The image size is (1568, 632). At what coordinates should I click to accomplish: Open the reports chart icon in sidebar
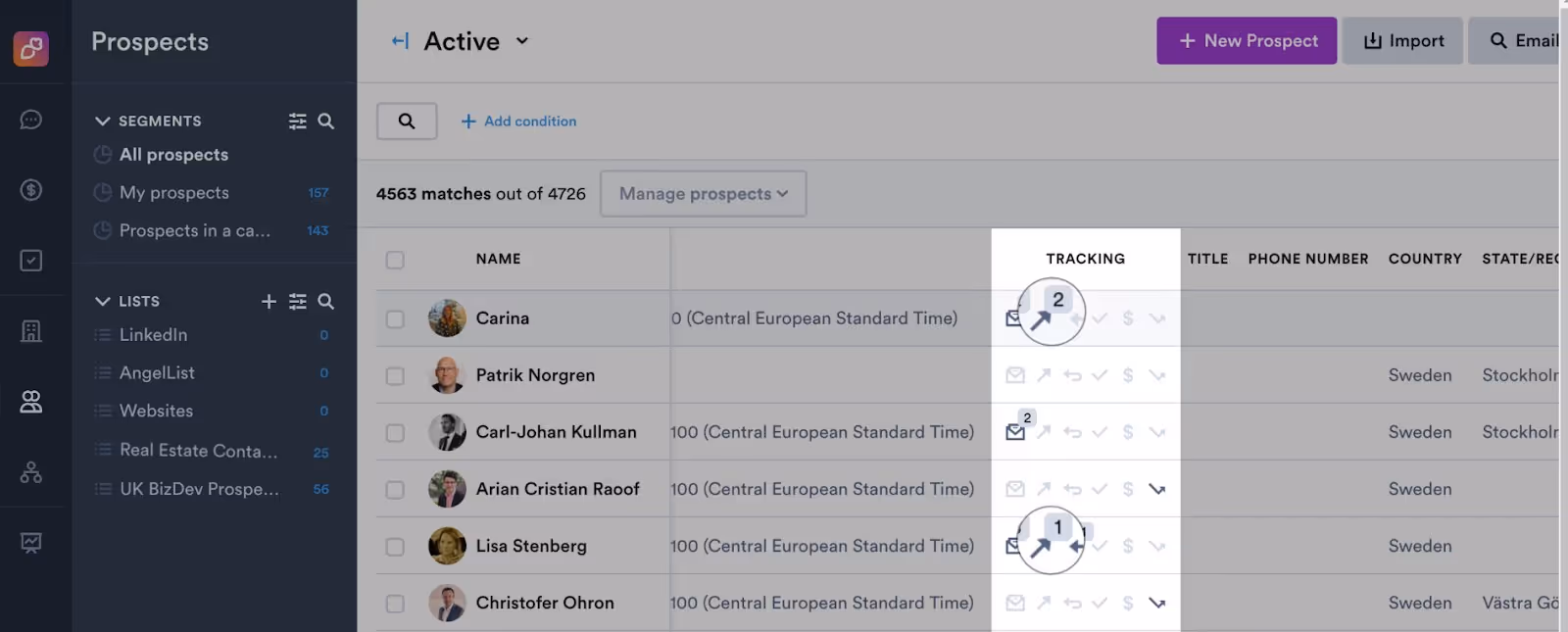pos(31,543)
